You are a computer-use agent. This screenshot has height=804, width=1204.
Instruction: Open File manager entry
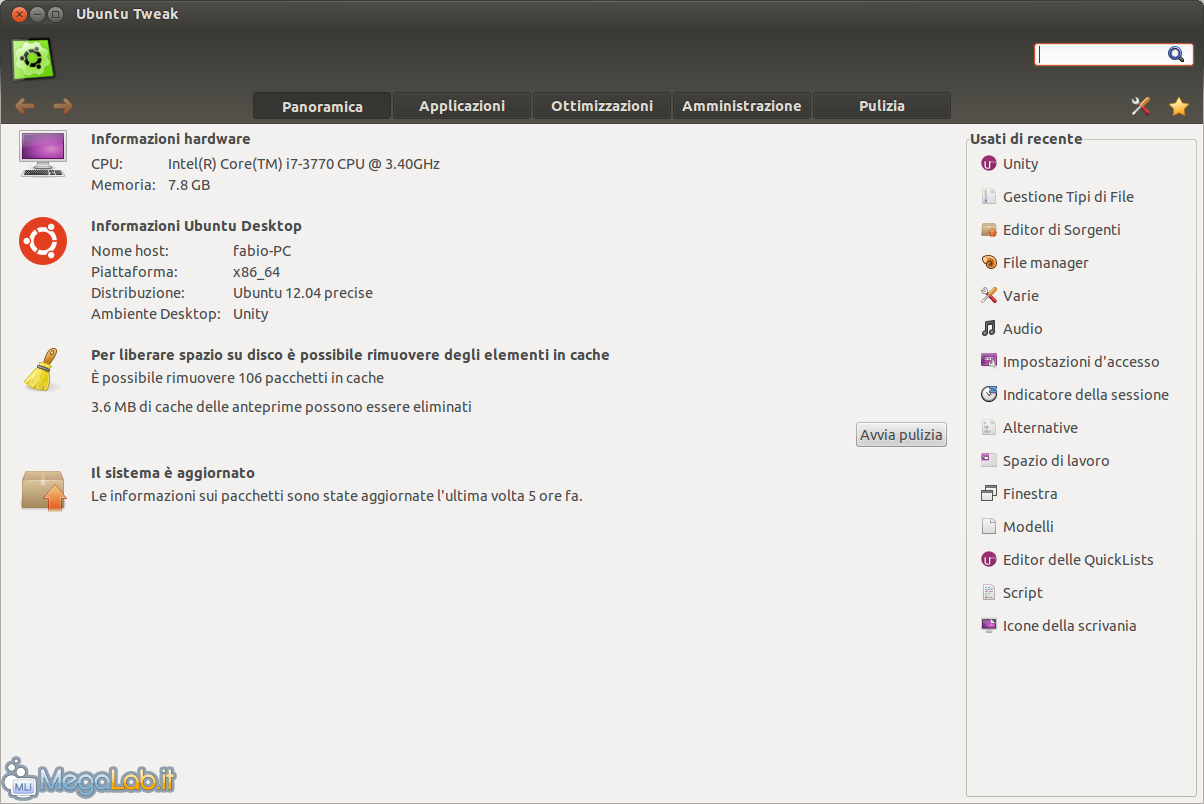pyautogui.click(x=1046, y=263)
